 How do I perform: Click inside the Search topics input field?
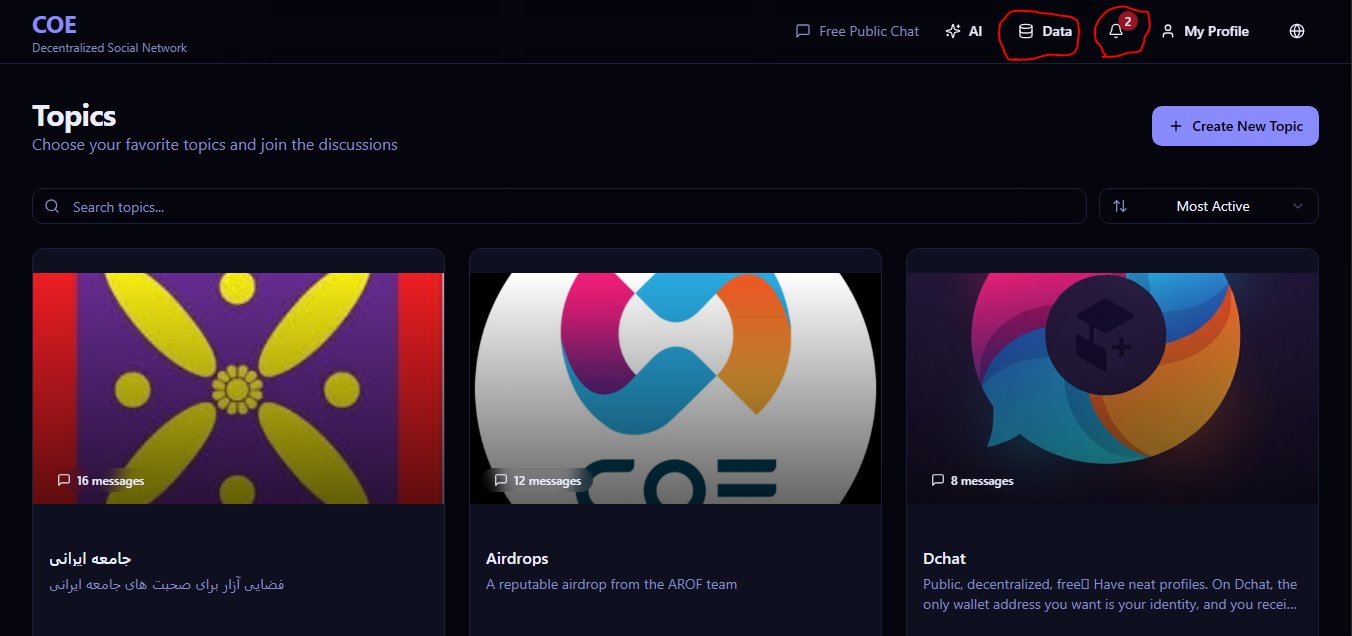point(400,206)
